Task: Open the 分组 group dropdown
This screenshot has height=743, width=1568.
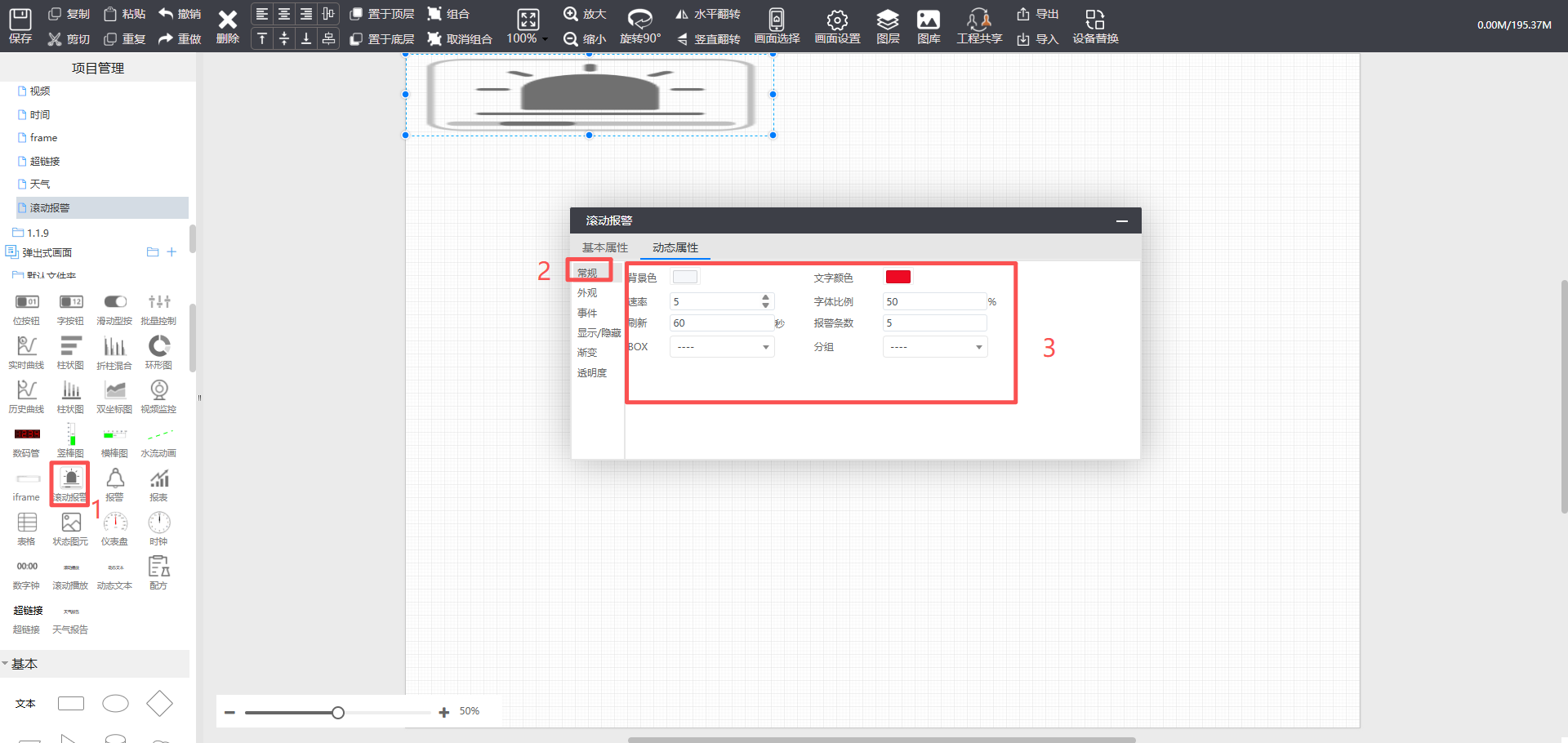Action: [934, 347]
